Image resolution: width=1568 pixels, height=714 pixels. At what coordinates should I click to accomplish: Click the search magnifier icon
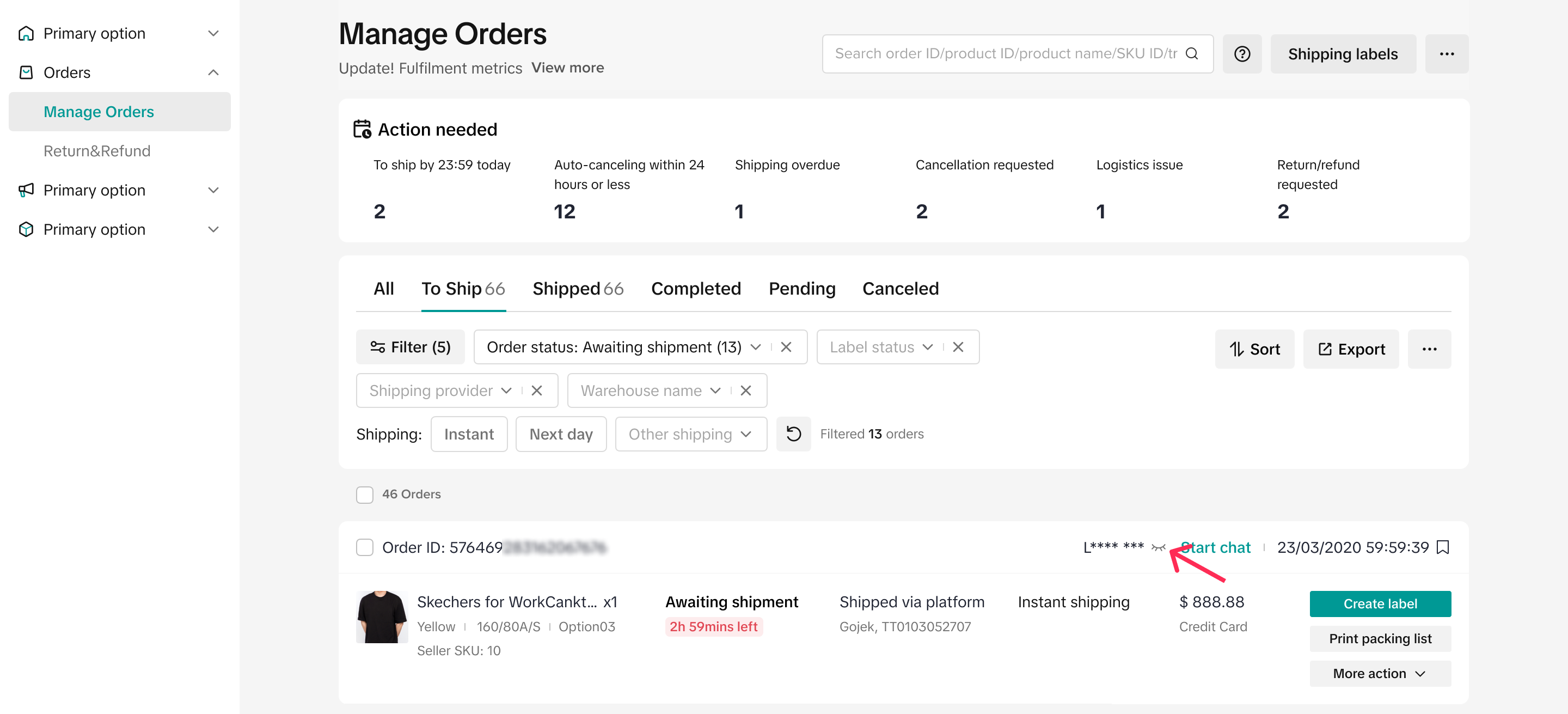(x=1192, y=54)
